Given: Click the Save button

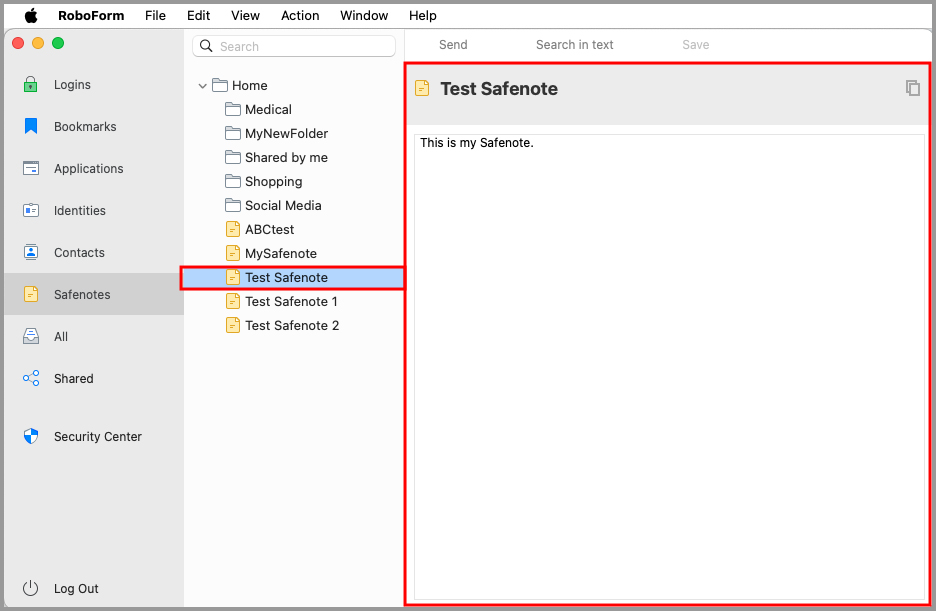Looking at the screenshot, I should tap(695, 45).
